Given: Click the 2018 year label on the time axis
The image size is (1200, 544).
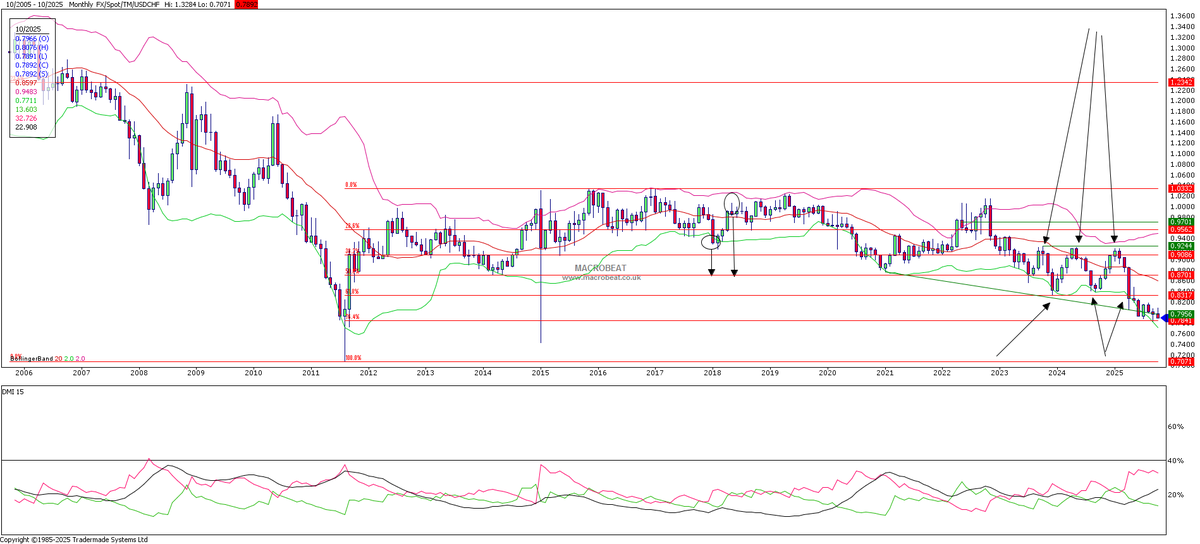Looking at the screenshot, I should [713, 373].
